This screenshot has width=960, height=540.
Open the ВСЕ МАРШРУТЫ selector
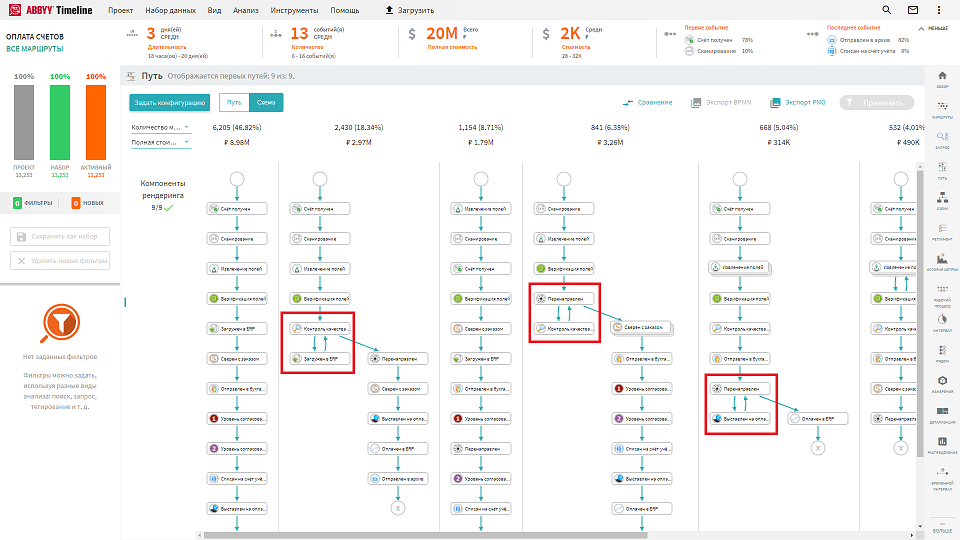coord(35,49)
